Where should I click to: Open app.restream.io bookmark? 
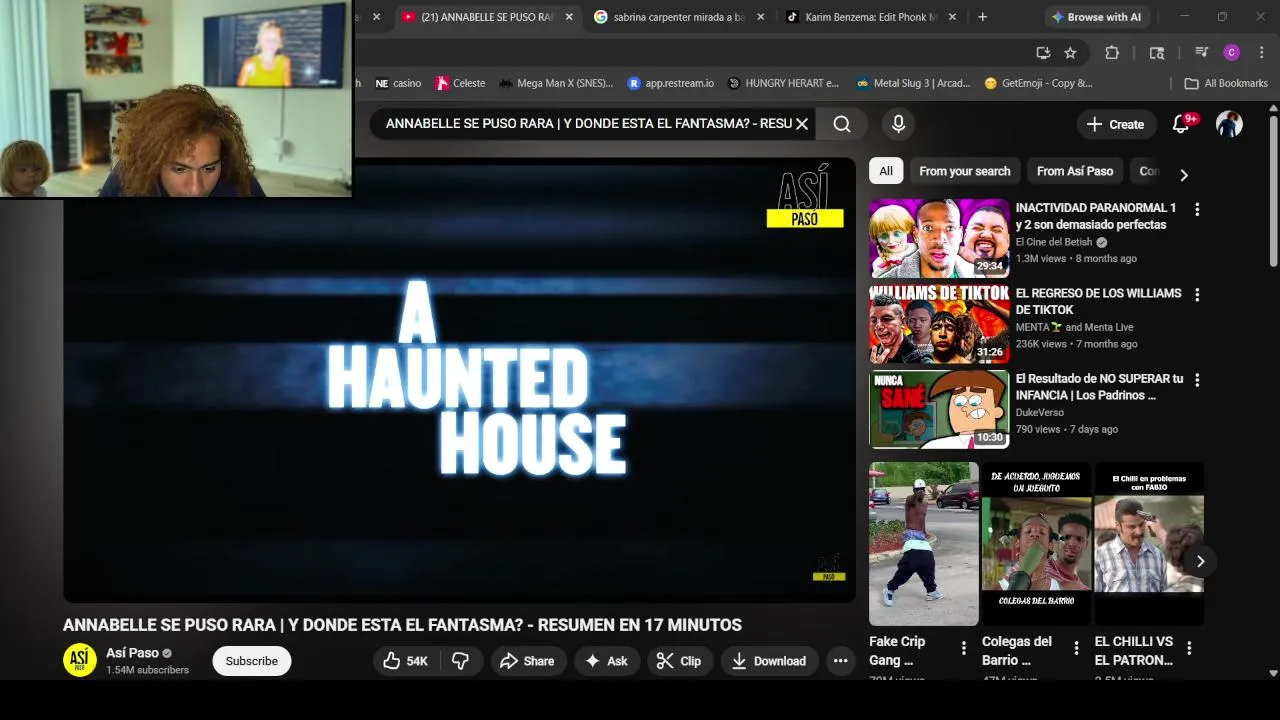[x=671, y=83]
